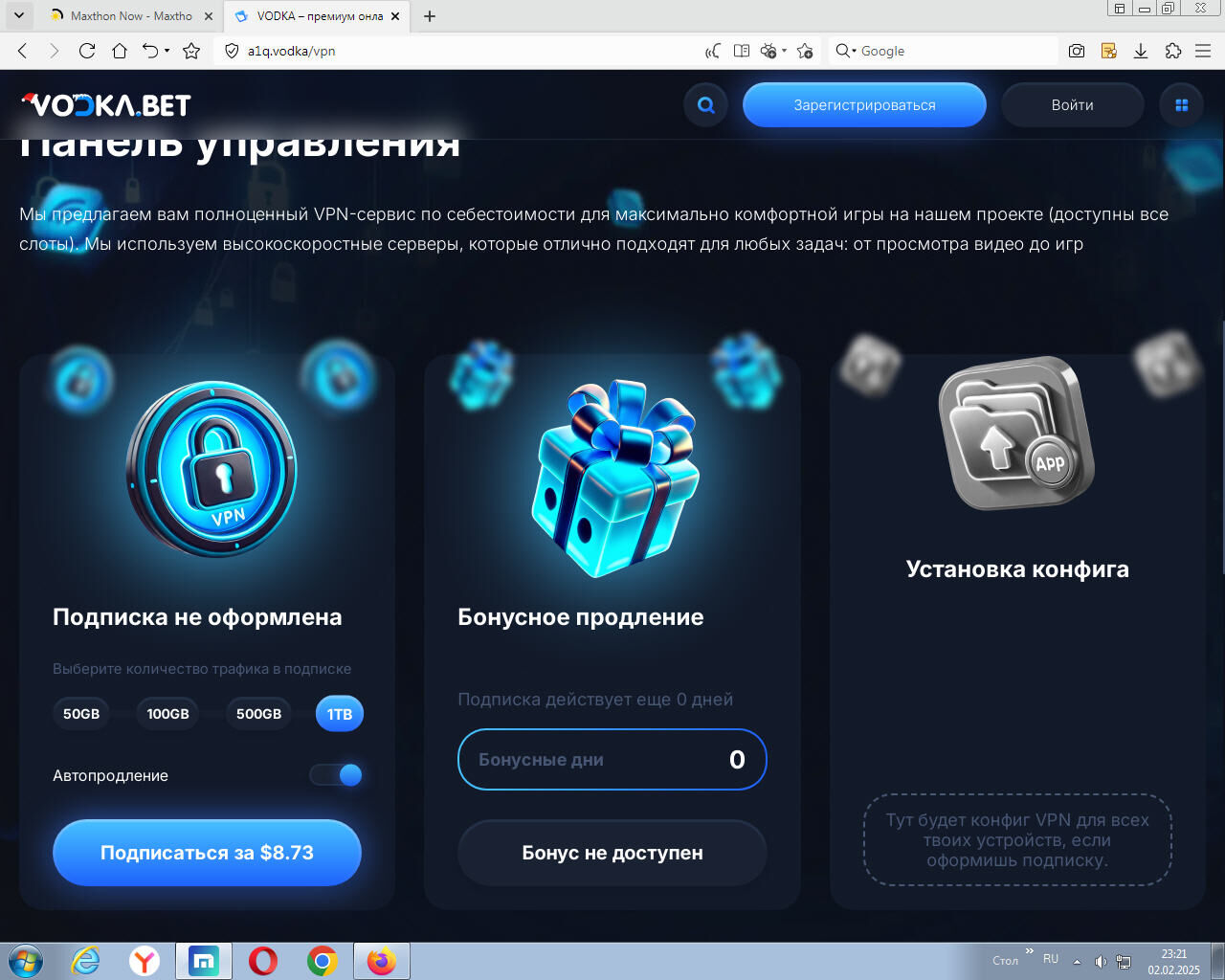Bookmark page with the star icon
Image resolution: width=1225 pixels, height=980 pixels.
(191, 51)
